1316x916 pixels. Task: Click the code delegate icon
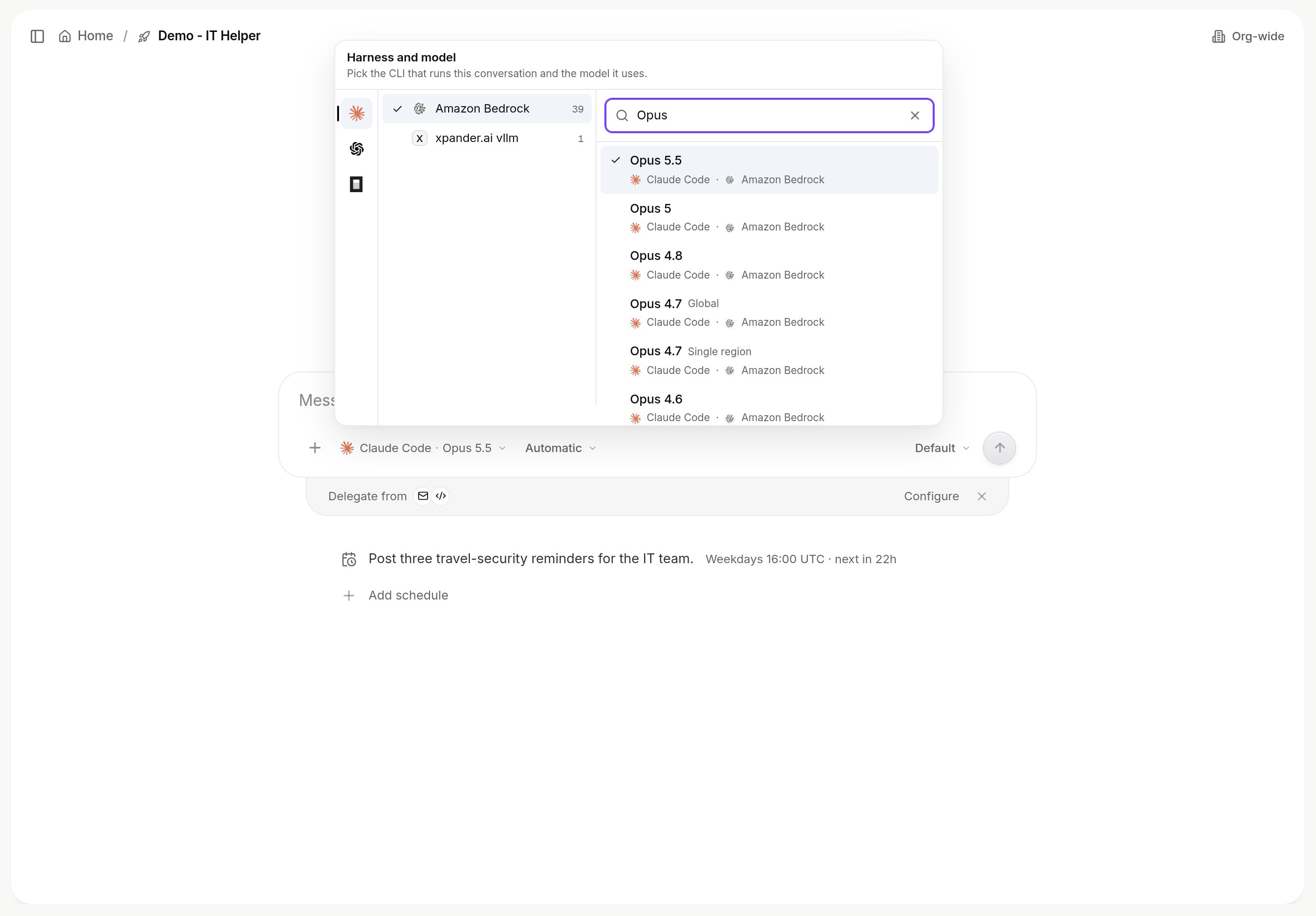(441, 496)
